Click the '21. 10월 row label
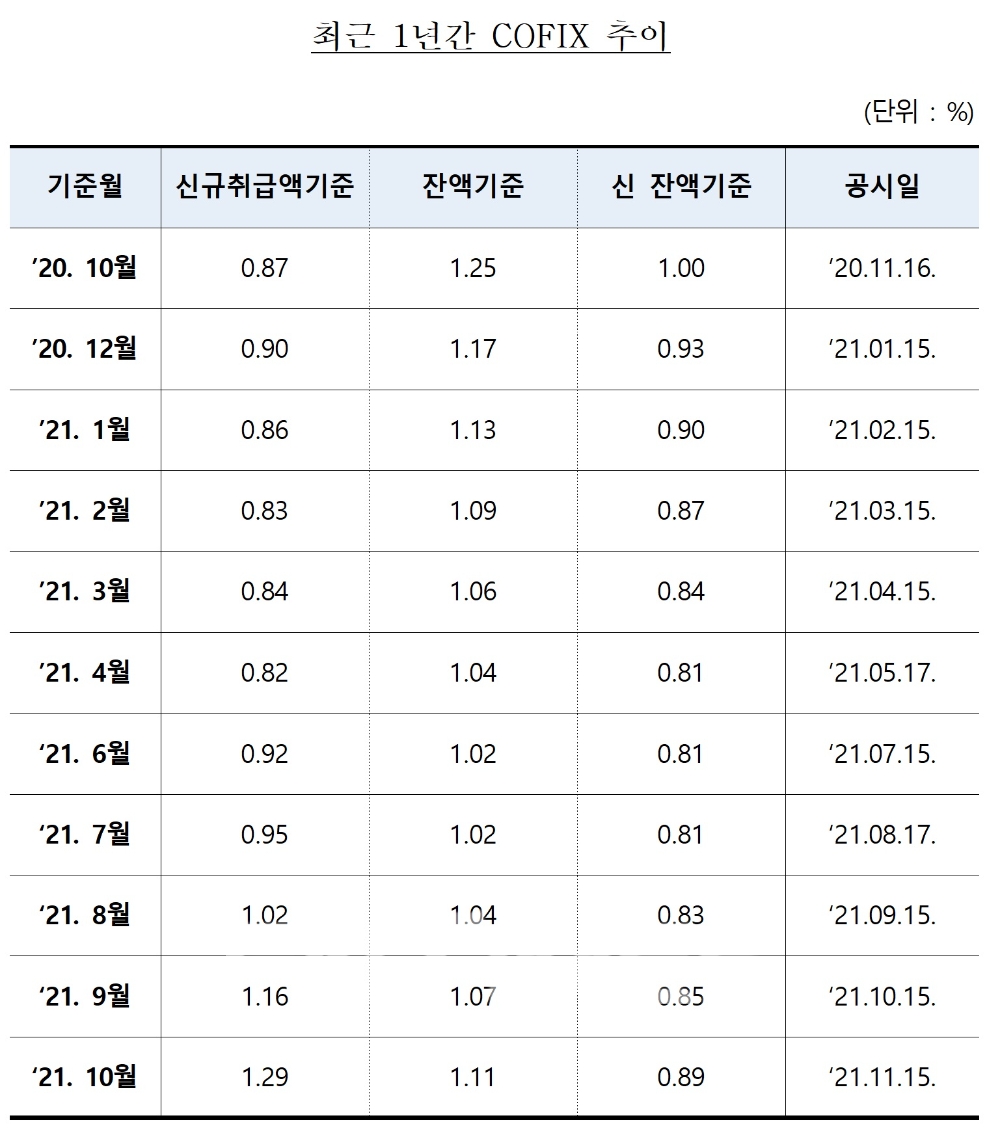The height and width of the screenshot is (1135, 1000). 85,1077
